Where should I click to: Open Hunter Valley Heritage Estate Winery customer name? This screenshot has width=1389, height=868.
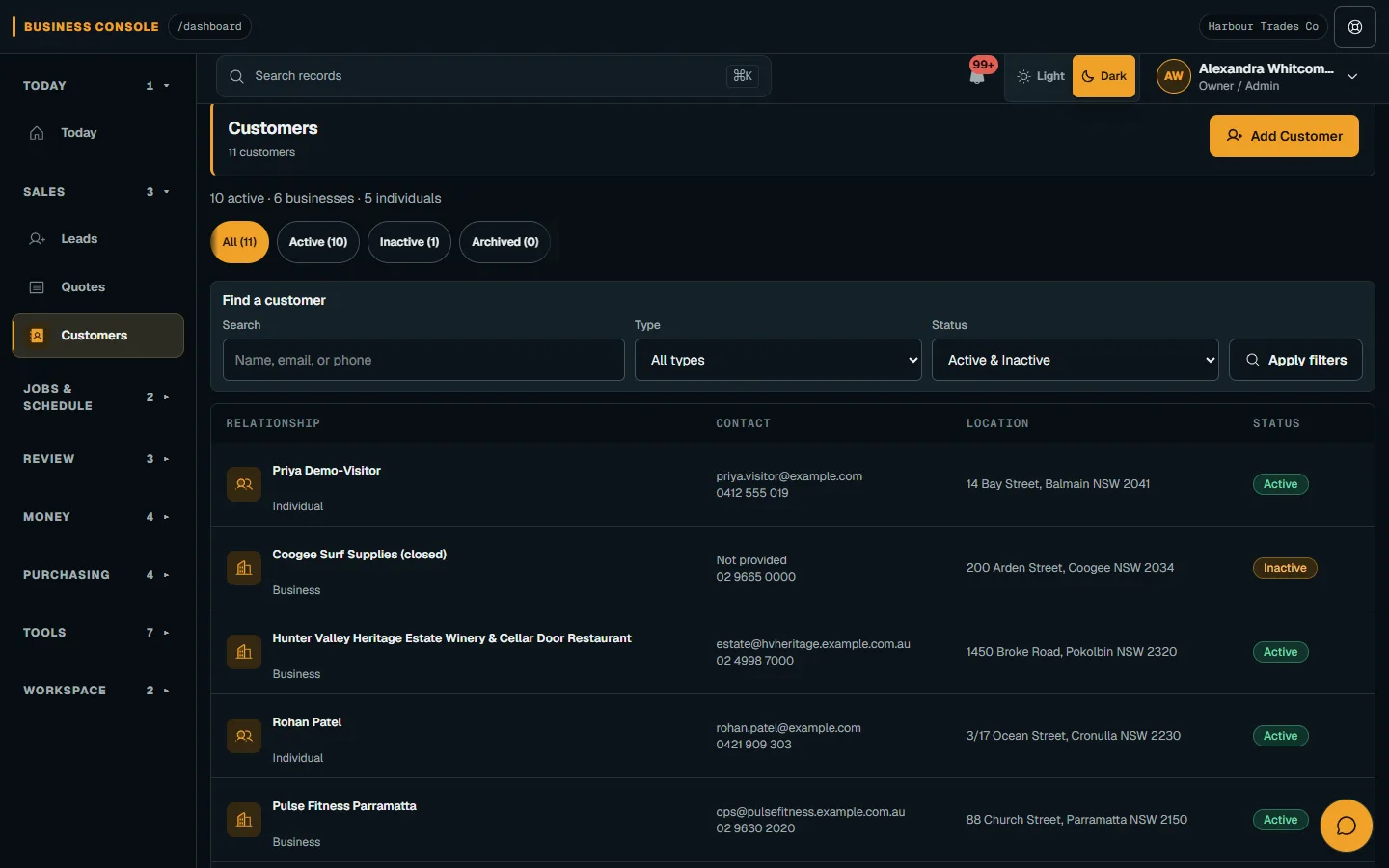pos(451,638)
